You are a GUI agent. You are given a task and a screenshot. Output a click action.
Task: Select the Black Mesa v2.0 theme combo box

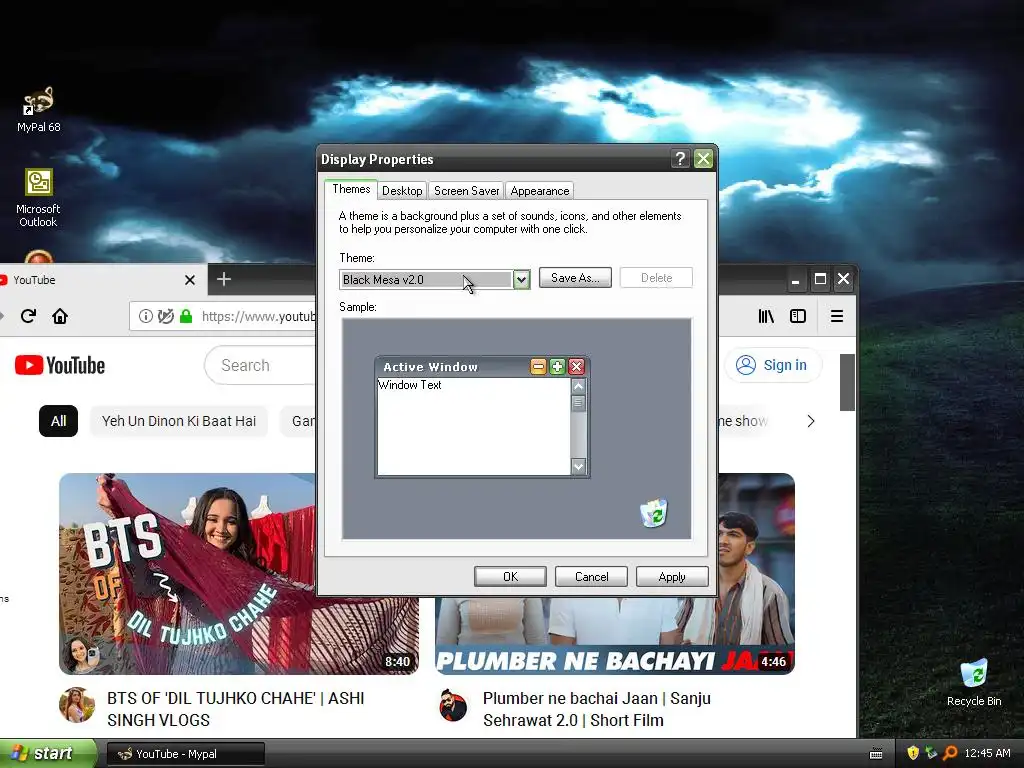435,280
